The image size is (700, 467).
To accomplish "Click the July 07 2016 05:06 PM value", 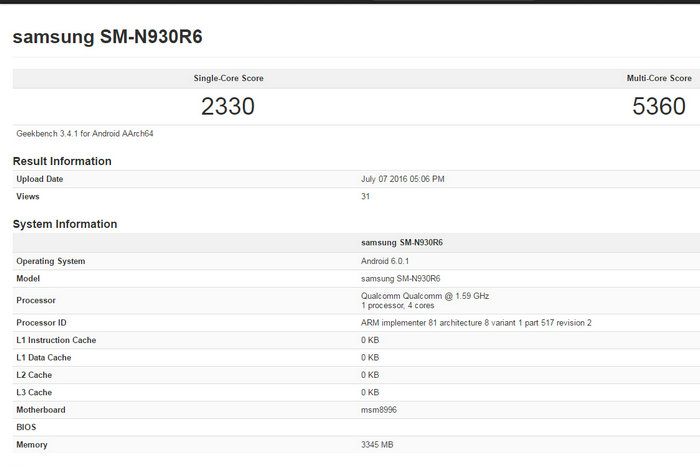I will pos(403,179).
